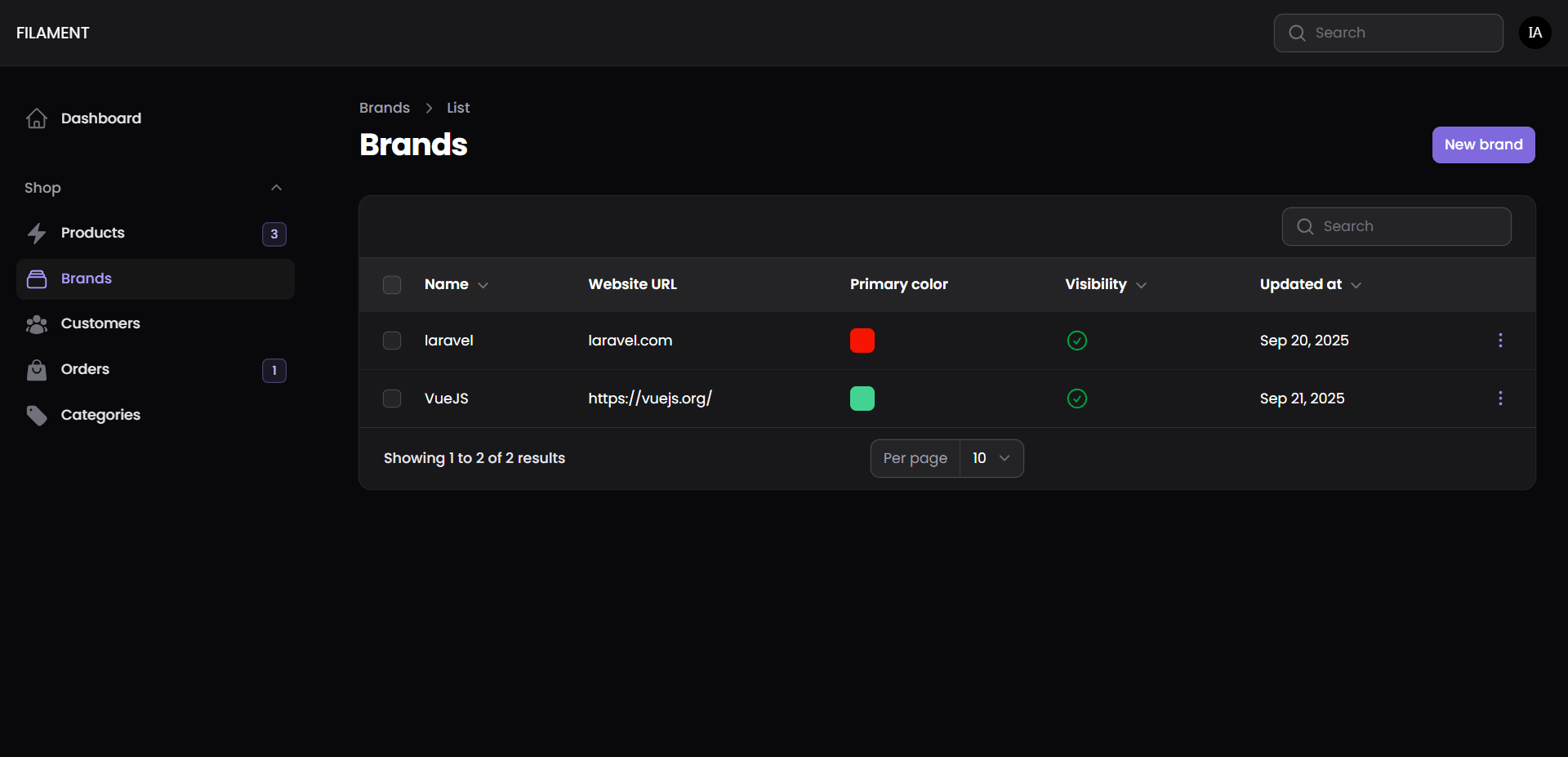The width and height of the screenshot is (1568, 757).
Task: Click the IA user avatar
Action: pos(1535,33)
